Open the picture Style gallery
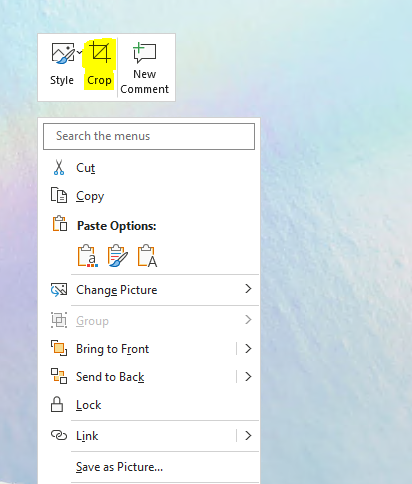The image size is (412, 484). tap(63, 64)
